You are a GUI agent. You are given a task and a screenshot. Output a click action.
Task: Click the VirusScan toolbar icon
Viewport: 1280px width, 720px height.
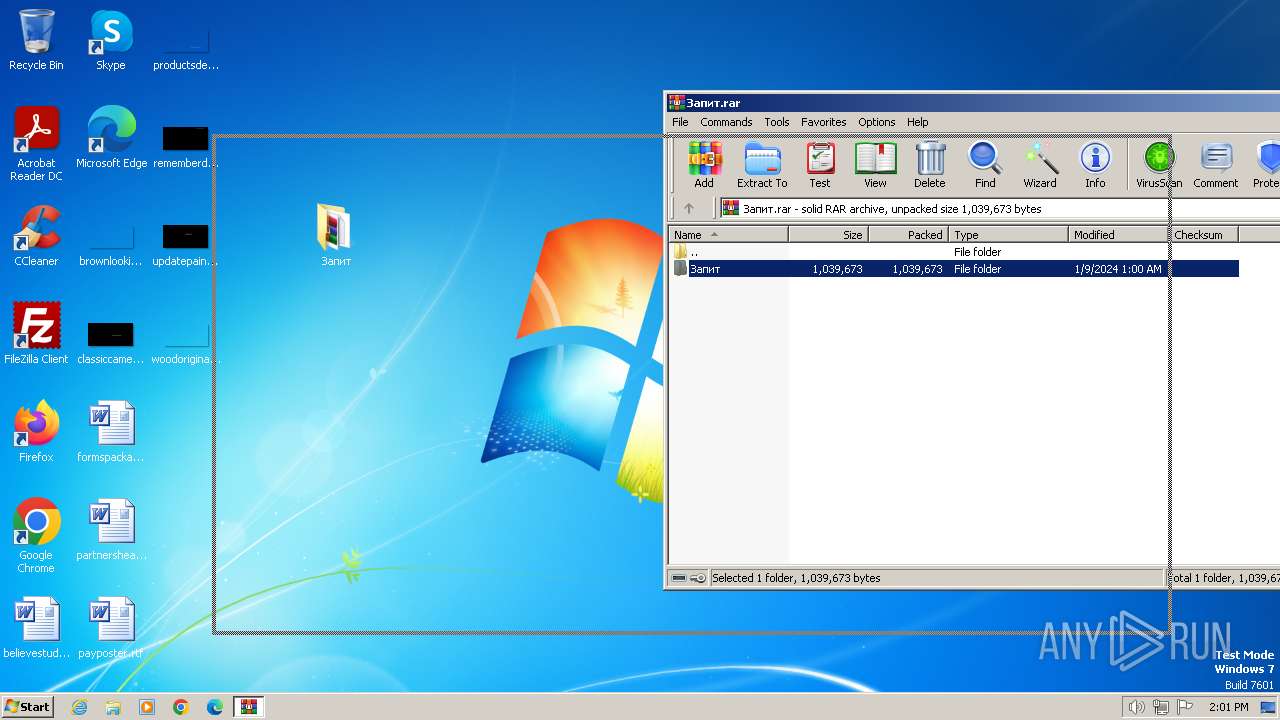[1159, 165]
